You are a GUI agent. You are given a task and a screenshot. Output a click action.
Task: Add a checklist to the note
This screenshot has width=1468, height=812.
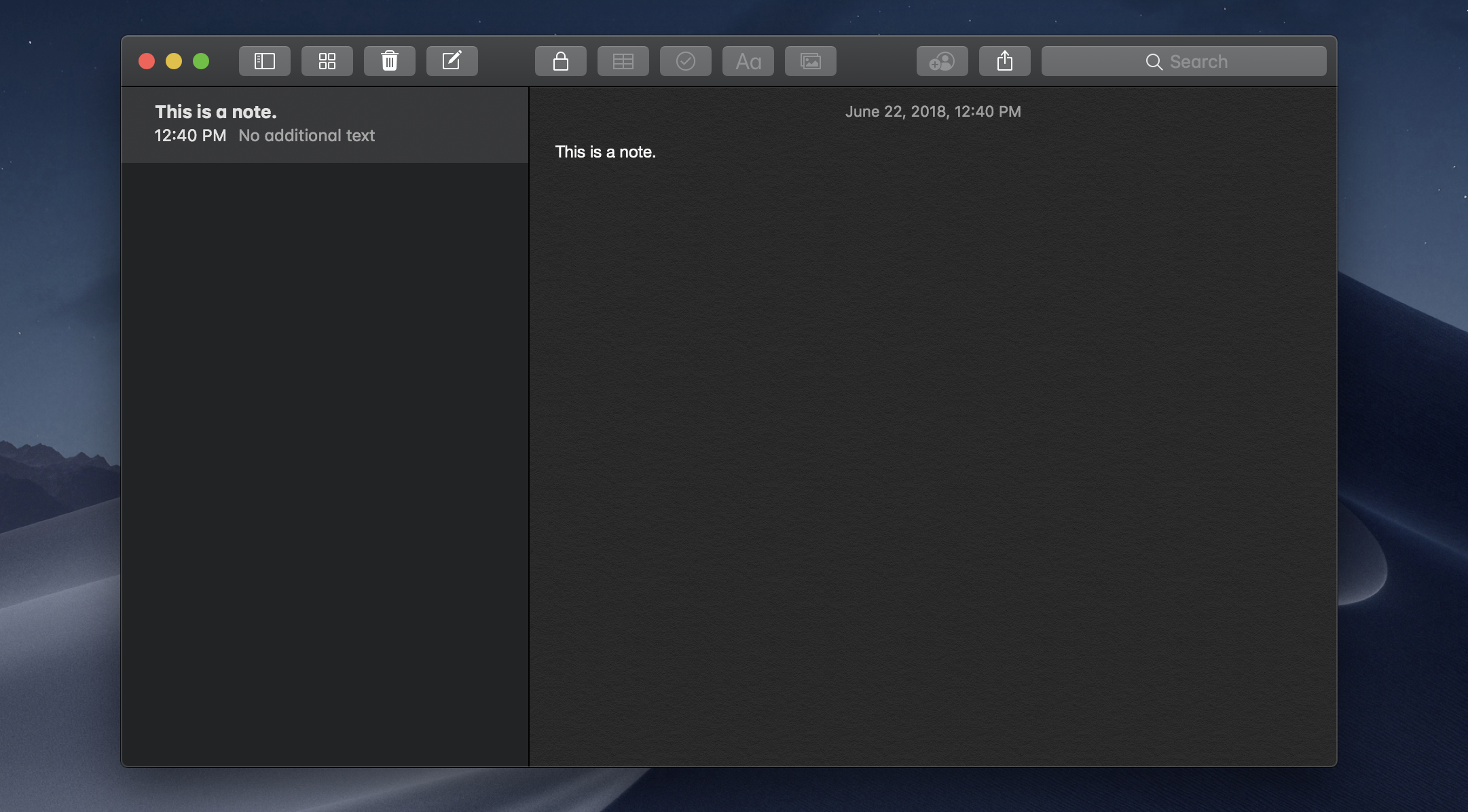pos(685,61)
